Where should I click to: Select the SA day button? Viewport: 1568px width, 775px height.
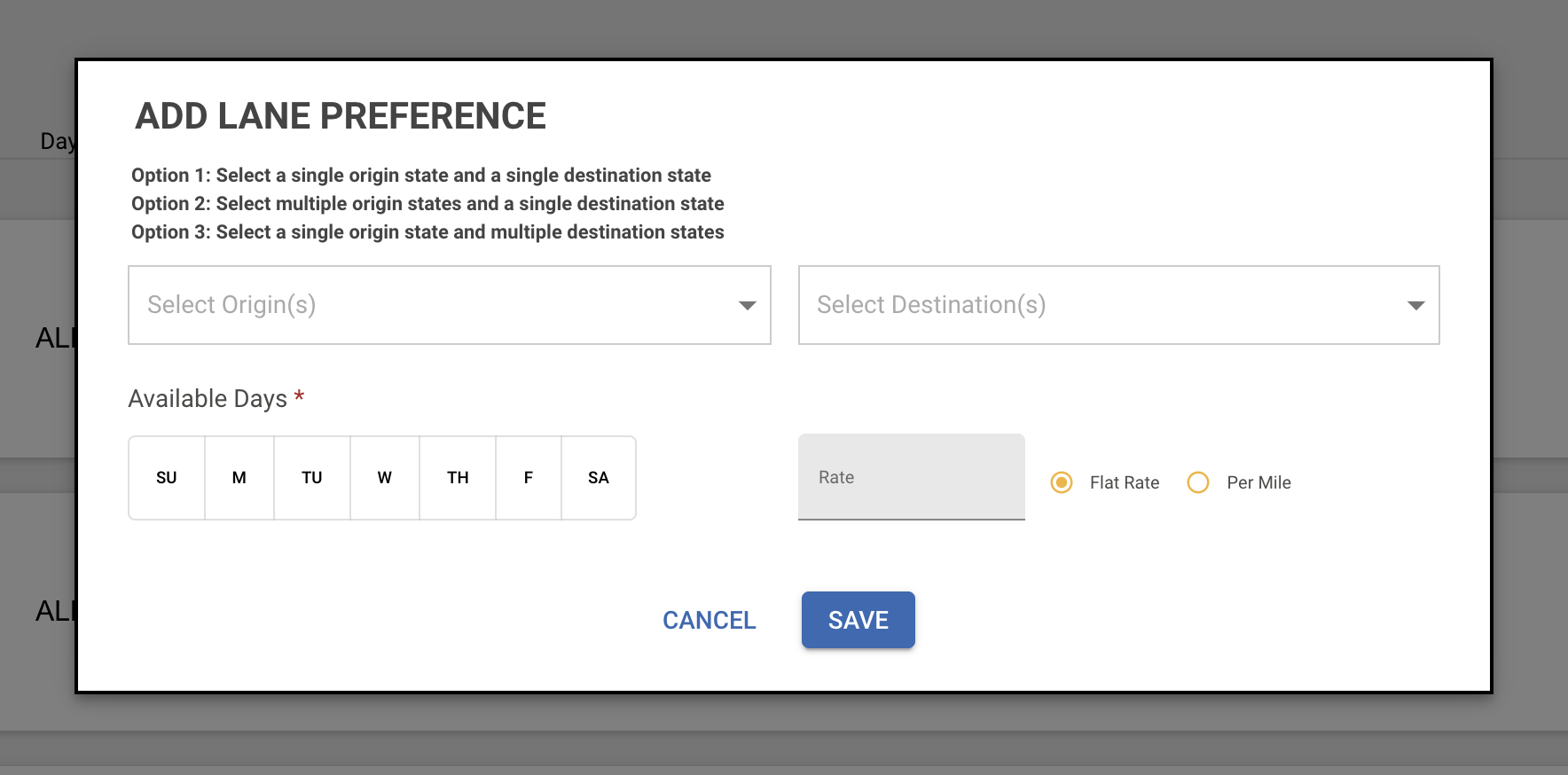click(x=599, y=478)
